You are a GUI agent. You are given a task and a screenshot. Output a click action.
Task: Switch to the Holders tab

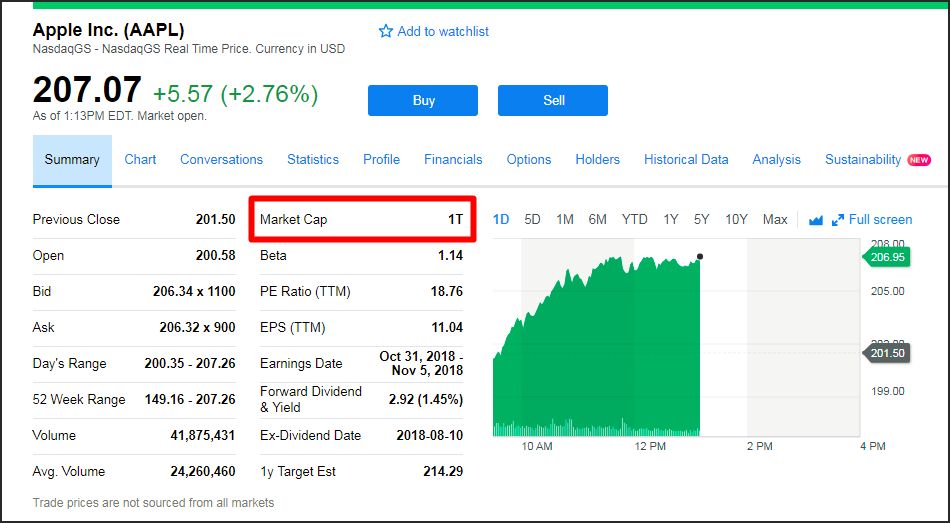[597, 159]
